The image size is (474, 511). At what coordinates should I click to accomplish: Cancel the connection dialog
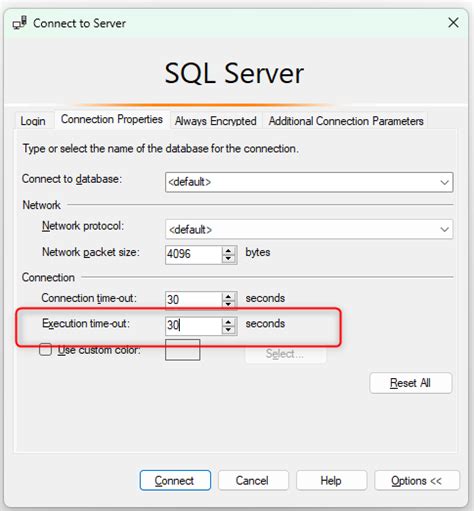tap(253, 480)
